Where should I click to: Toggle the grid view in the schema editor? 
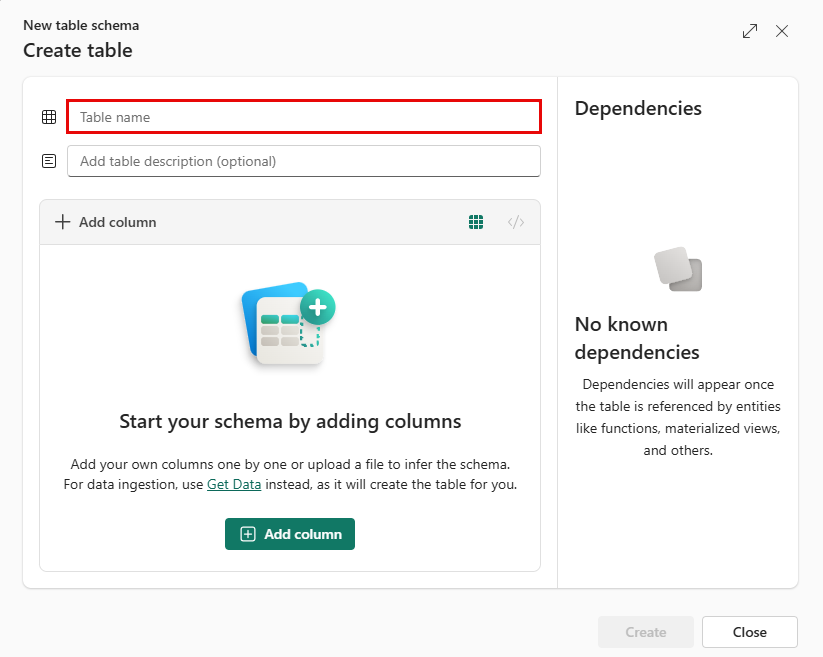coord(476,221)
